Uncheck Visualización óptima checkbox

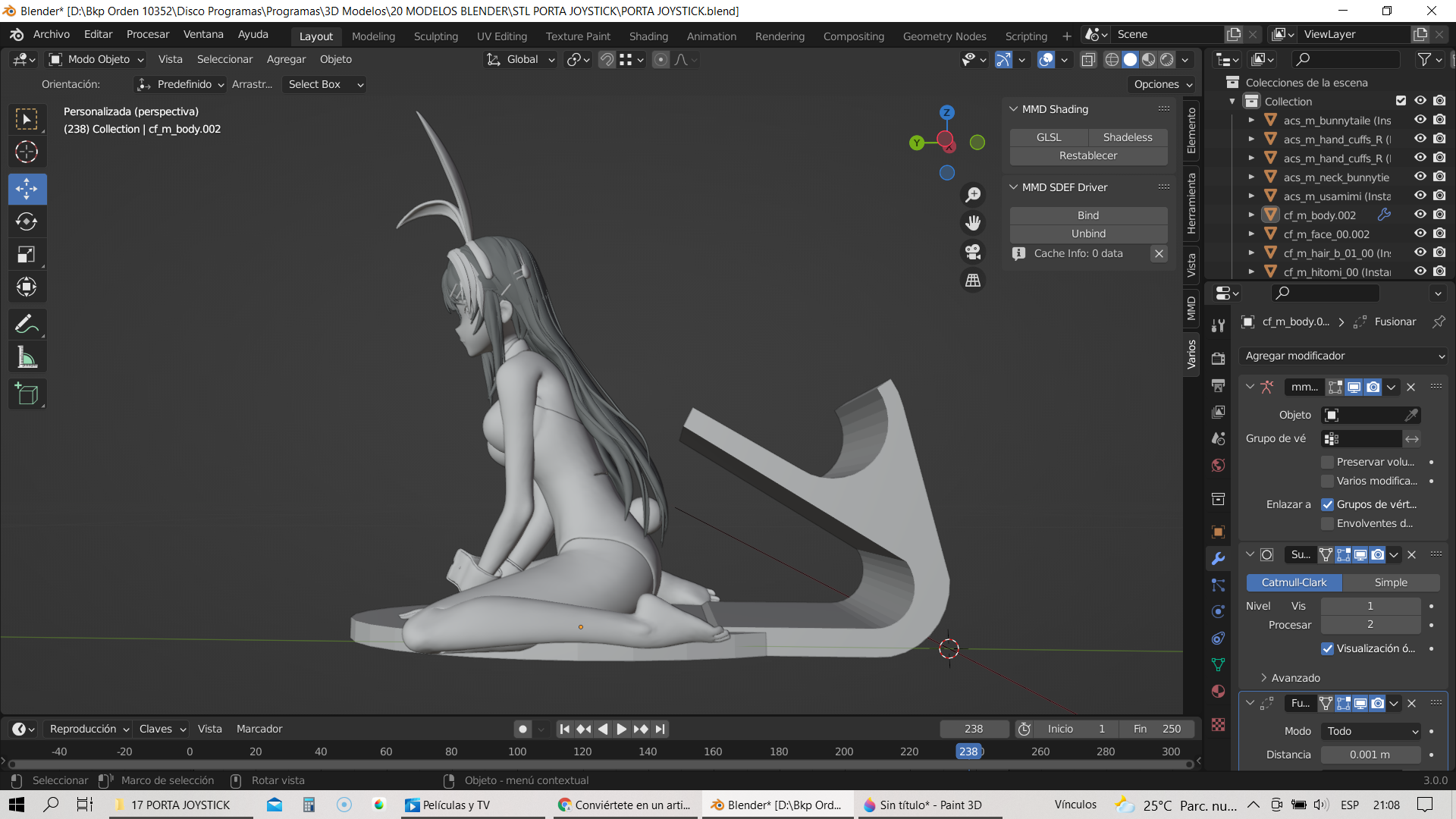click(1327, 648)
